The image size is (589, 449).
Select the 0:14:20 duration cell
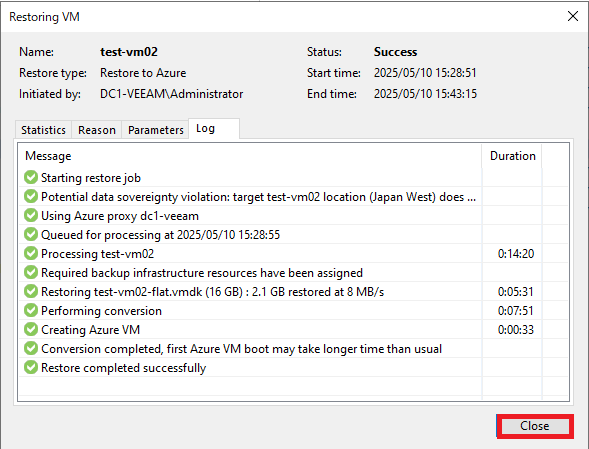pyautogui.click(x=515, y=254)
